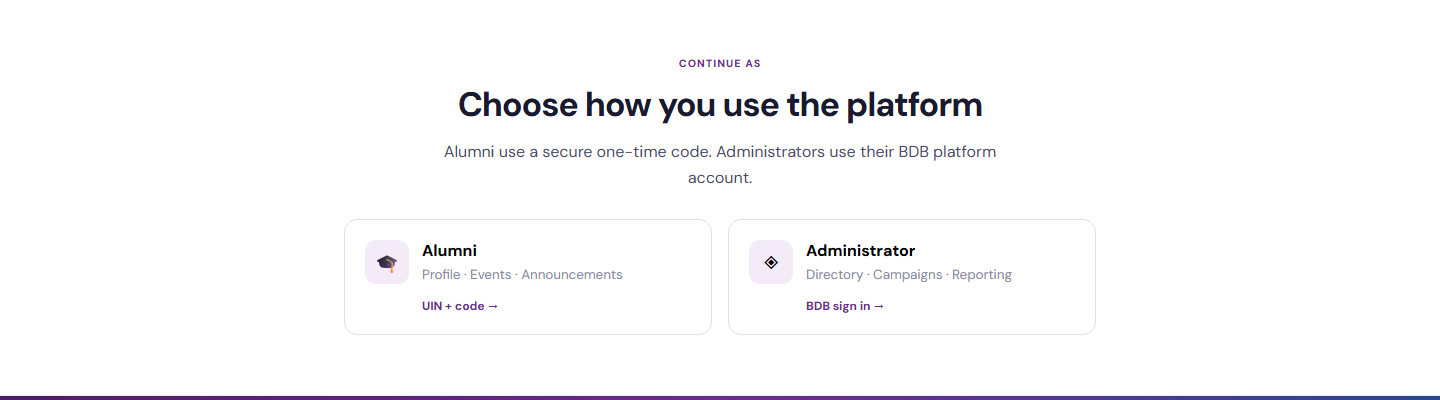Image resolution: width=1440 pixels, height=400 pixels.
Task: Click 'Events' in the Alumni card
Action: pyautogui.click(x=490, y=274)
